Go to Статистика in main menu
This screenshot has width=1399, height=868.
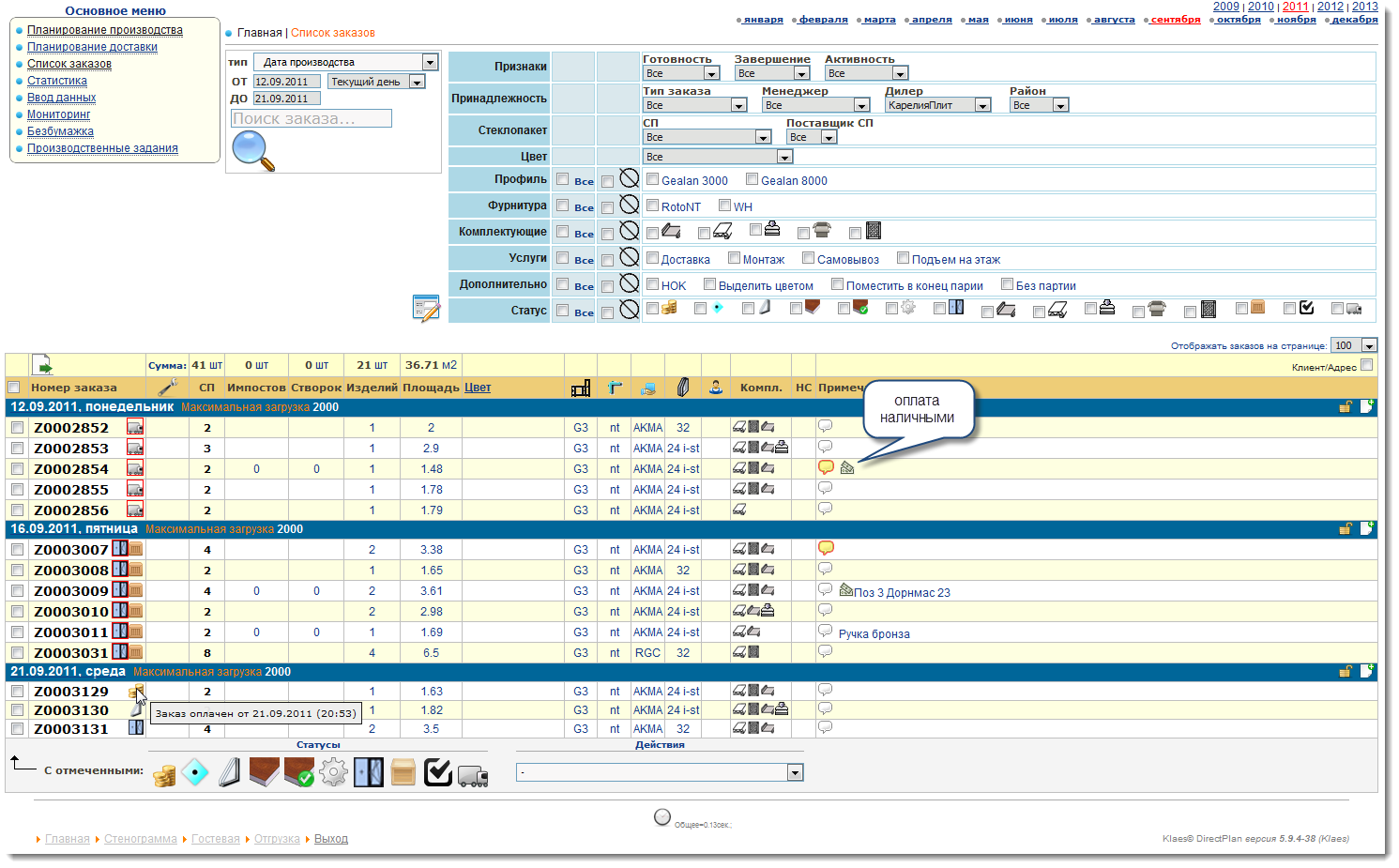57,81
